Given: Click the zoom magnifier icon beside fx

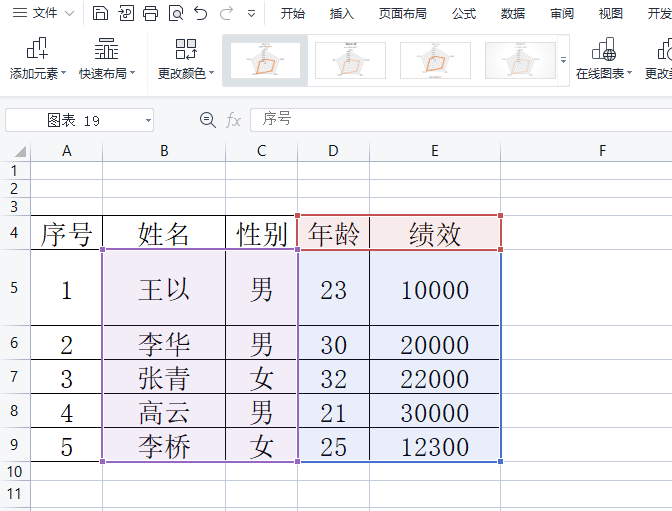Looking at the screenshot, I should (207, 120).
